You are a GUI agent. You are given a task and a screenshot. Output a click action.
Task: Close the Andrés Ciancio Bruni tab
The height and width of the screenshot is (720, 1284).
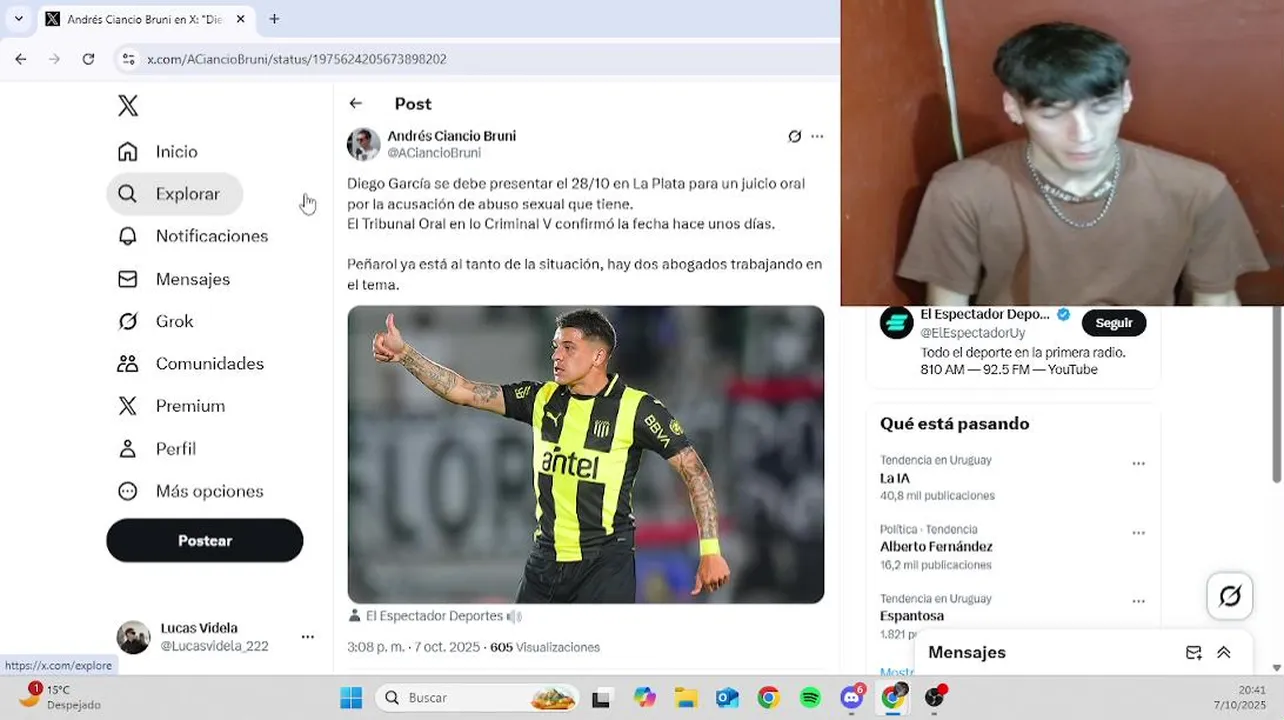tap(241, 19)
